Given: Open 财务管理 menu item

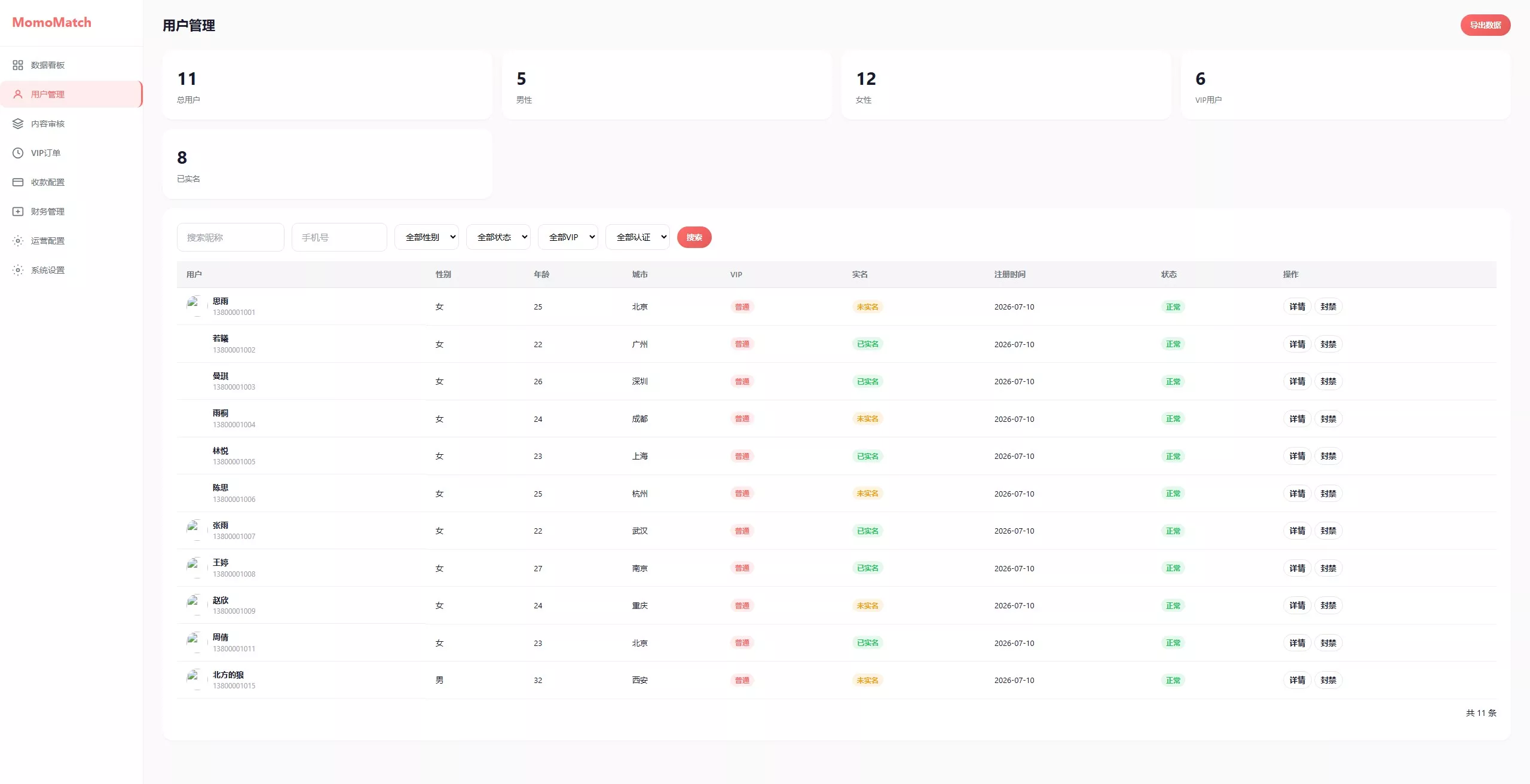Looking at the screenshot, I should (x=71, y=212).
